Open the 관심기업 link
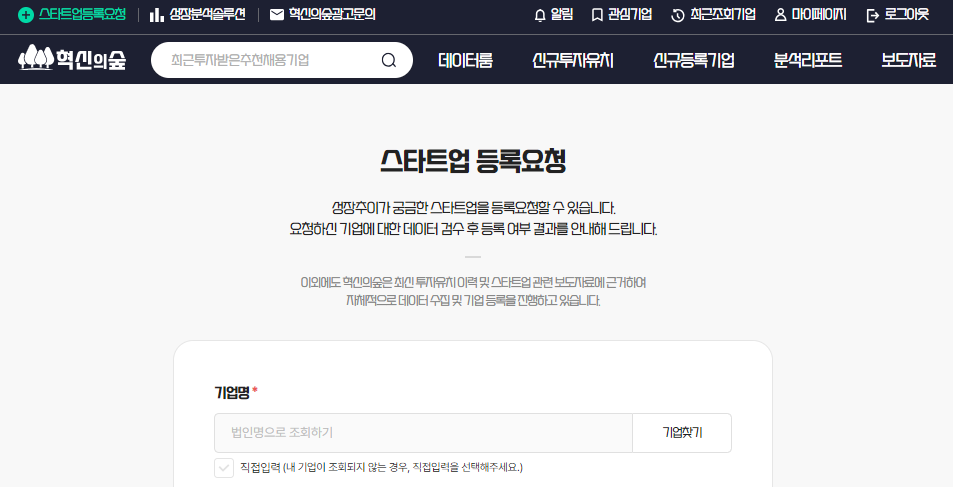 630,15
